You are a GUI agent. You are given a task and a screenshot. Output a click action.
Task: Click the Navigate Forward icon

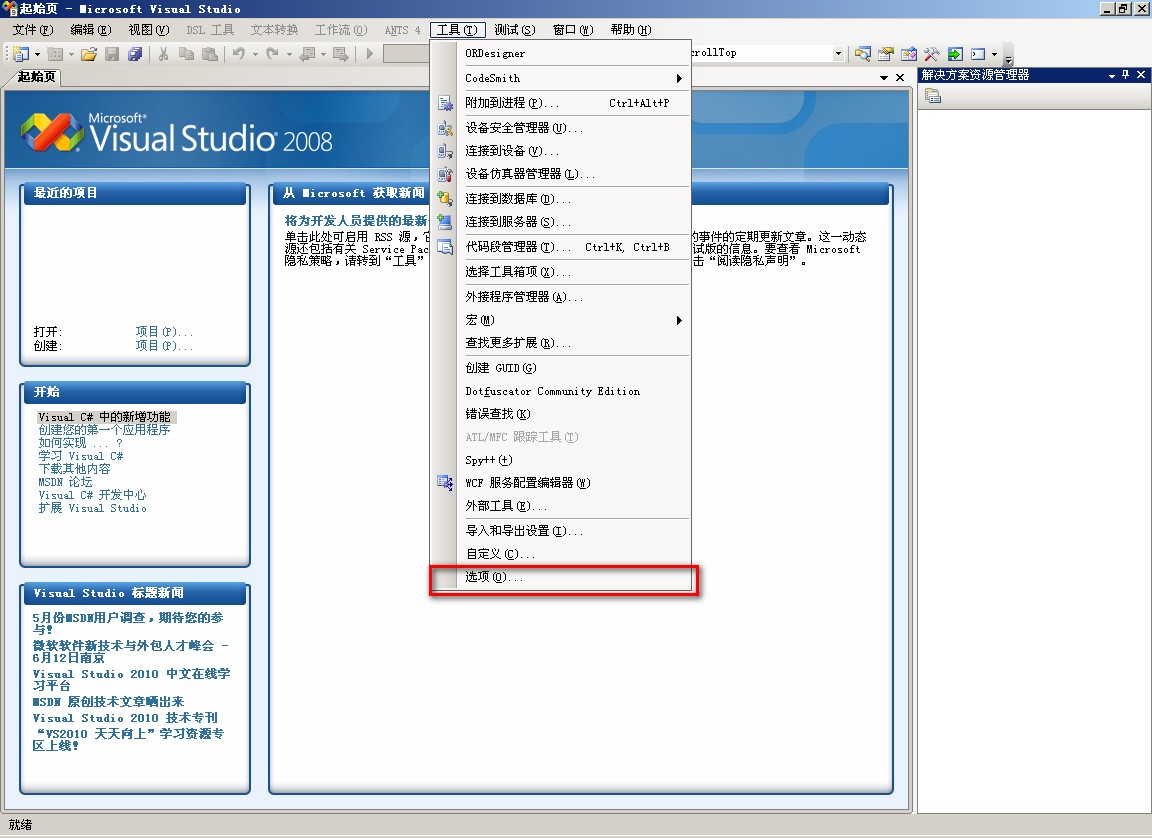(340, 54)
